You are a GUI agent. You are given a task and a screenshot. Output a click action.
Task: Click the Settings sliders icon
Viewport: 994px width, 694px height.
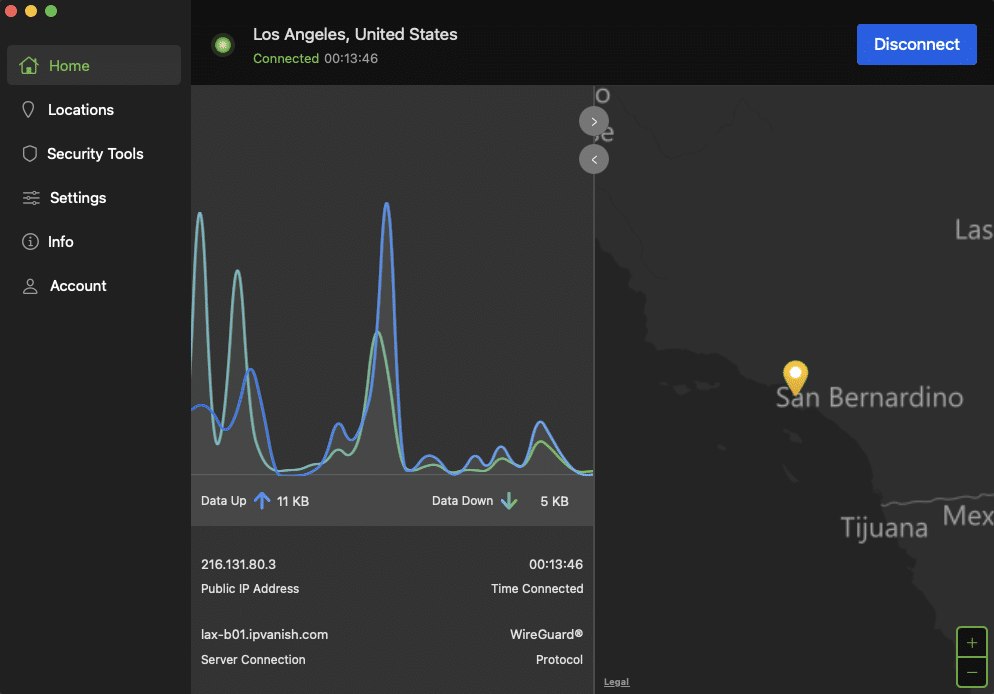[x=31, y=198]
